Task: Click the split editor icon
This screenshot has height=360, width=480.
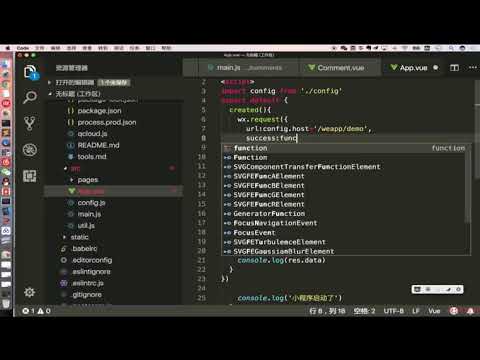Action: pos(454,68)
